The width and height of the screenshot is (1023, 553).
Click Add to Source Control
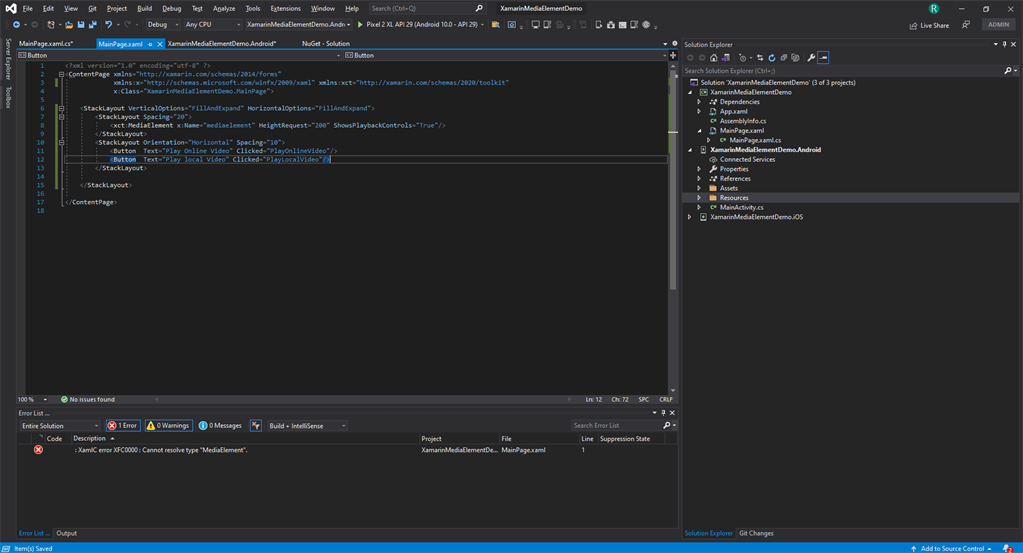click(952, 548)
